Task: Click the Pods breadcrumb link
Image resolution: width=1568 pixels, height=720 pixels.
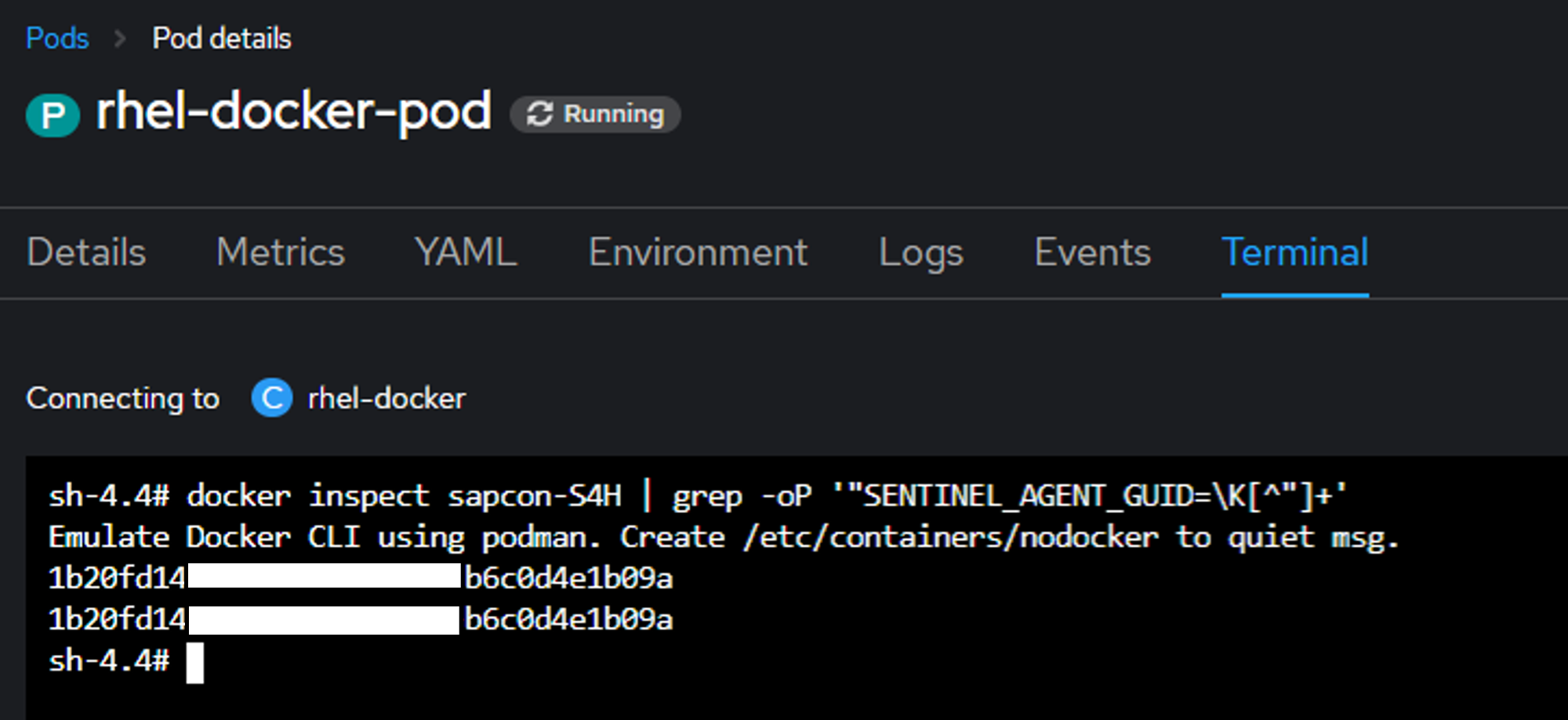Action: (x=57, y=38)
